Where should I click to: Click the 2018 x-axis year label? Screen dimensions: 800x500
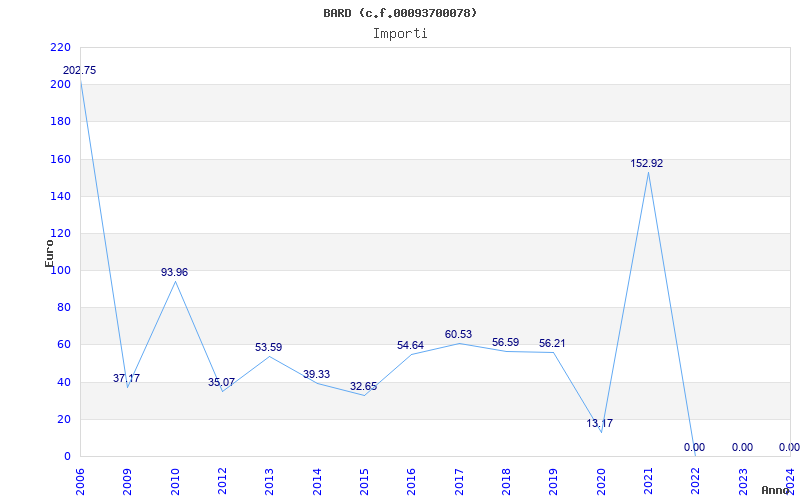point(506,482)
